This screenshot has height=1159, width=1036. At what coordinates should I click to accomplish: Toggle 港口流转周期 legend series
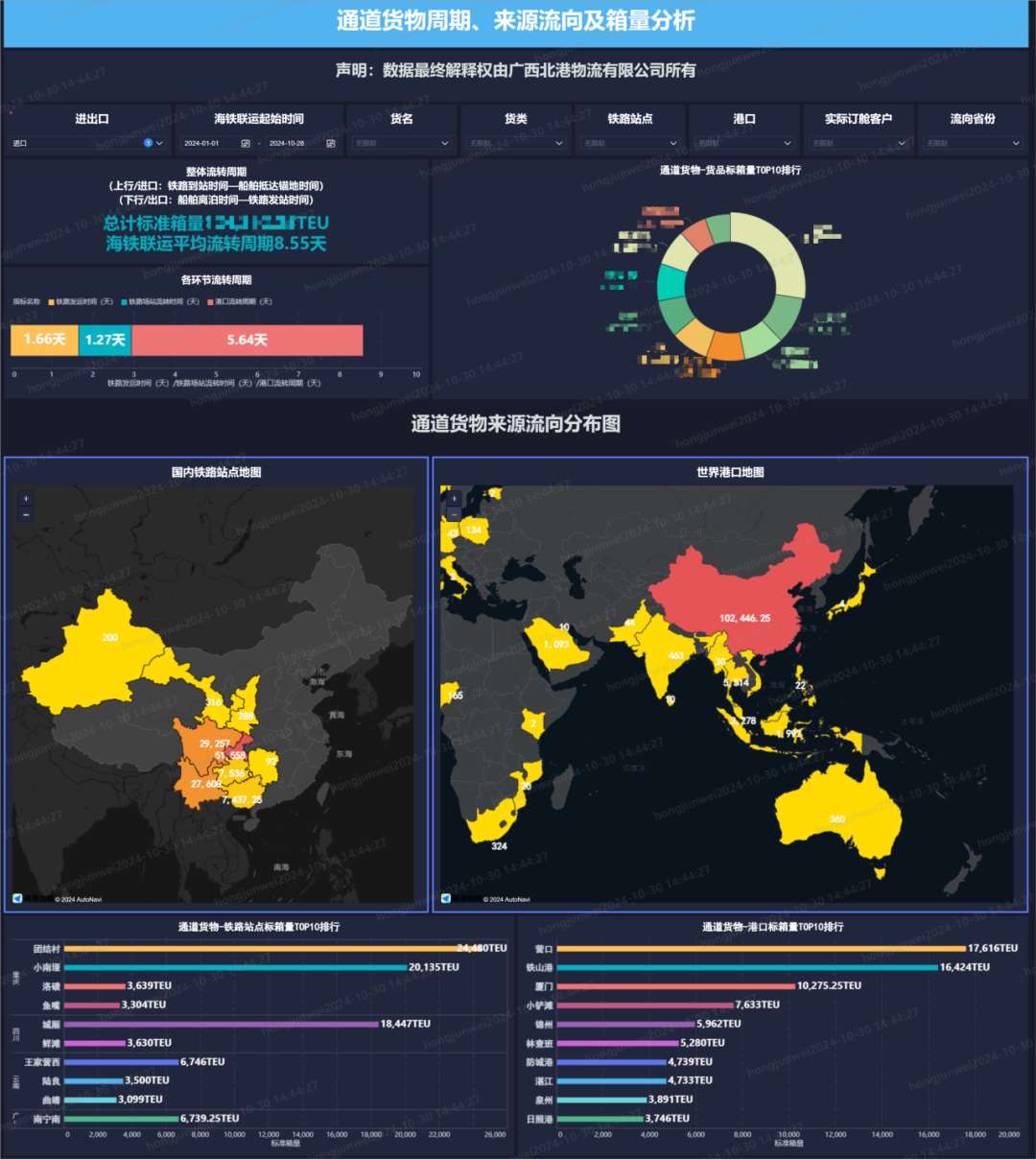(240, 302)
